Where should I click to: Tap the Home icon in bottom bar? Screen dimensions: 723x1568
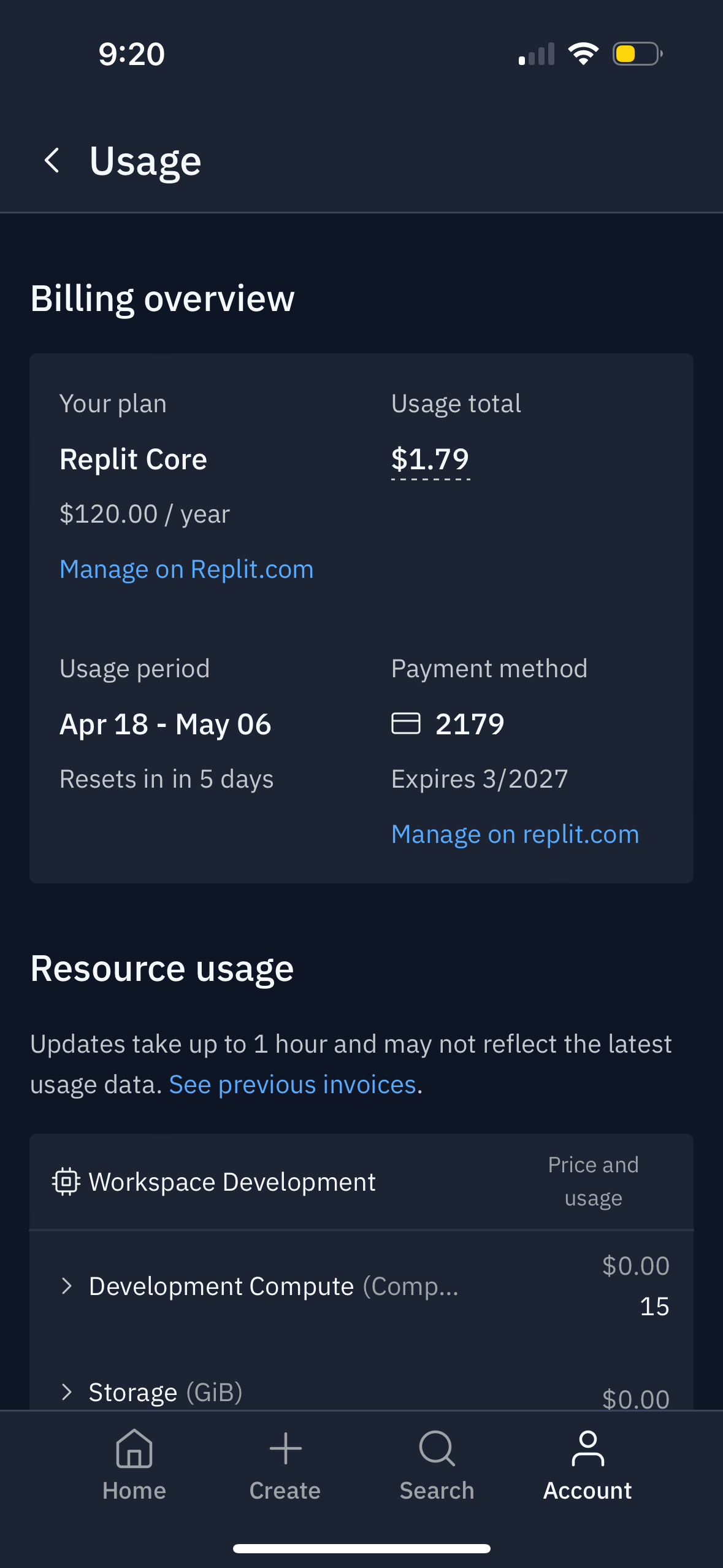click(x=134, y=1448)
